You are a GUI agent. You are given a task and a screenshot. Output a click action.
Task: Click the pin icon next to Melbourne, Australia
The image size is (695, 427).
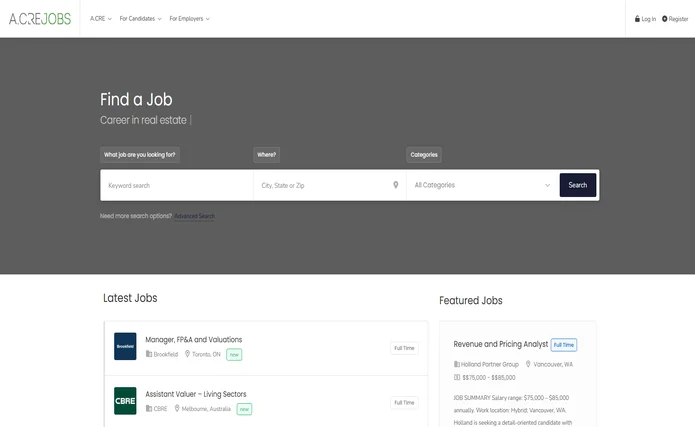pos(177,408)
